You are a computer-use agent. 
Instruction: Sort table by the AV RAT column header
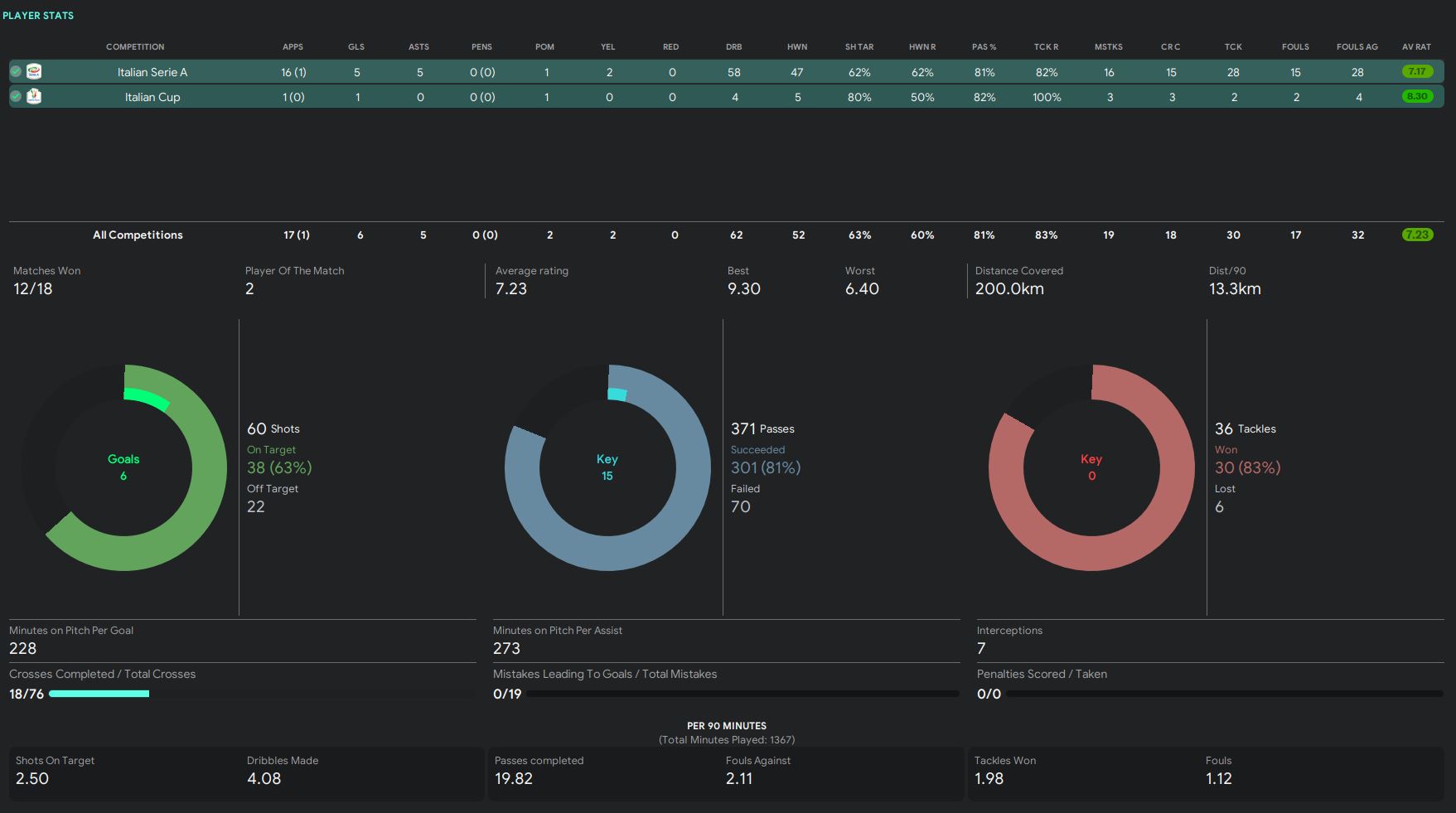pyautogui.click(x=1416, y=47)
